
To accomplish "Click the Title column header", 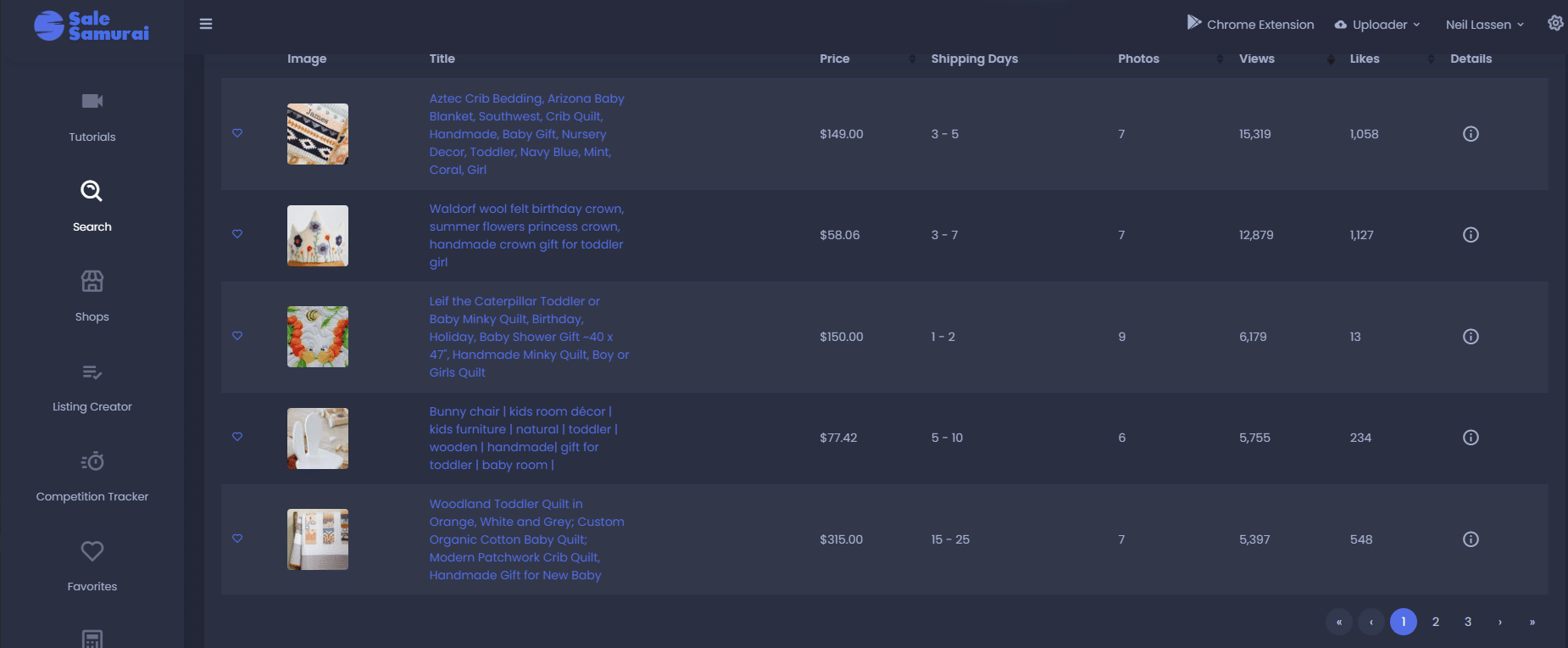I will pos(442,59).
